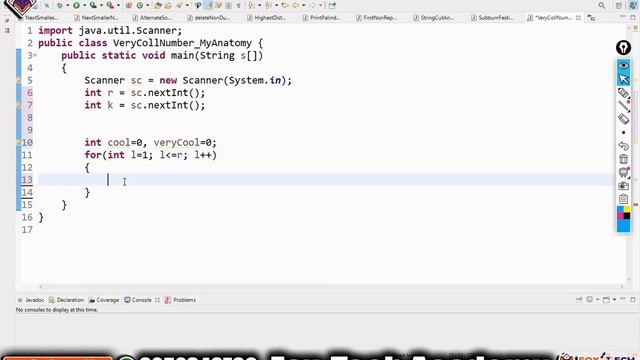Switch to AlternateSo... editor tab

point(152,18)
